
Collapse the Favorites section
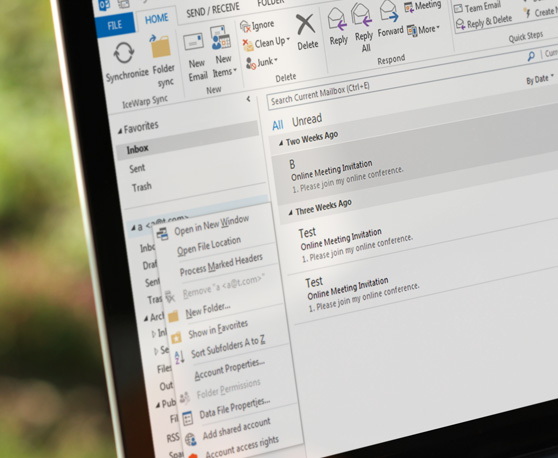120,131
